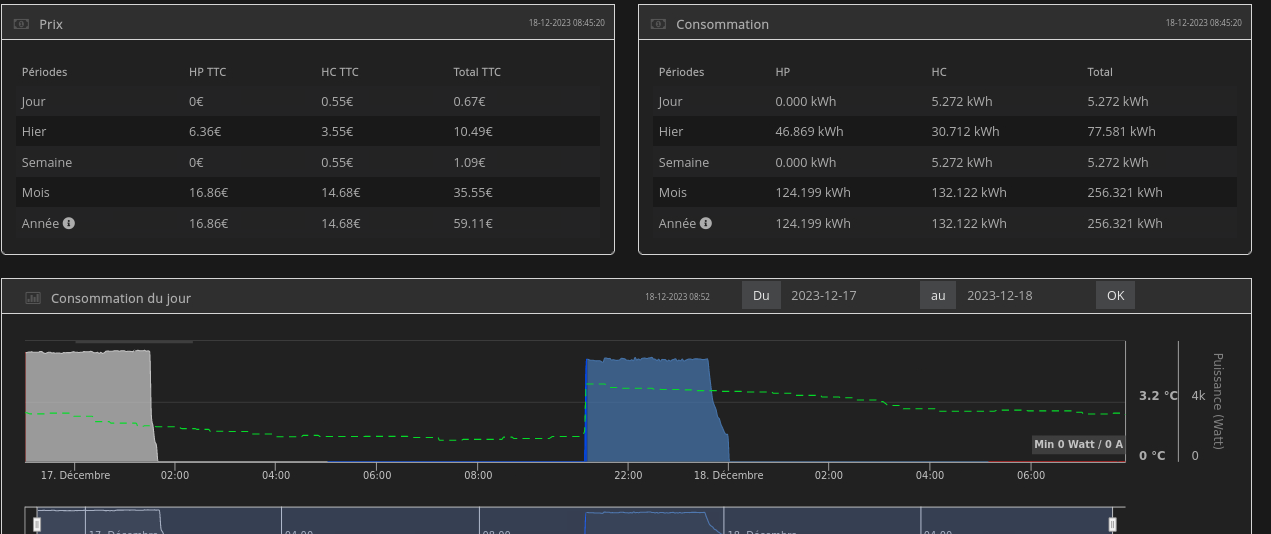Click the 'Puissance (Watt)' axis title

(x=1217, y=401)
